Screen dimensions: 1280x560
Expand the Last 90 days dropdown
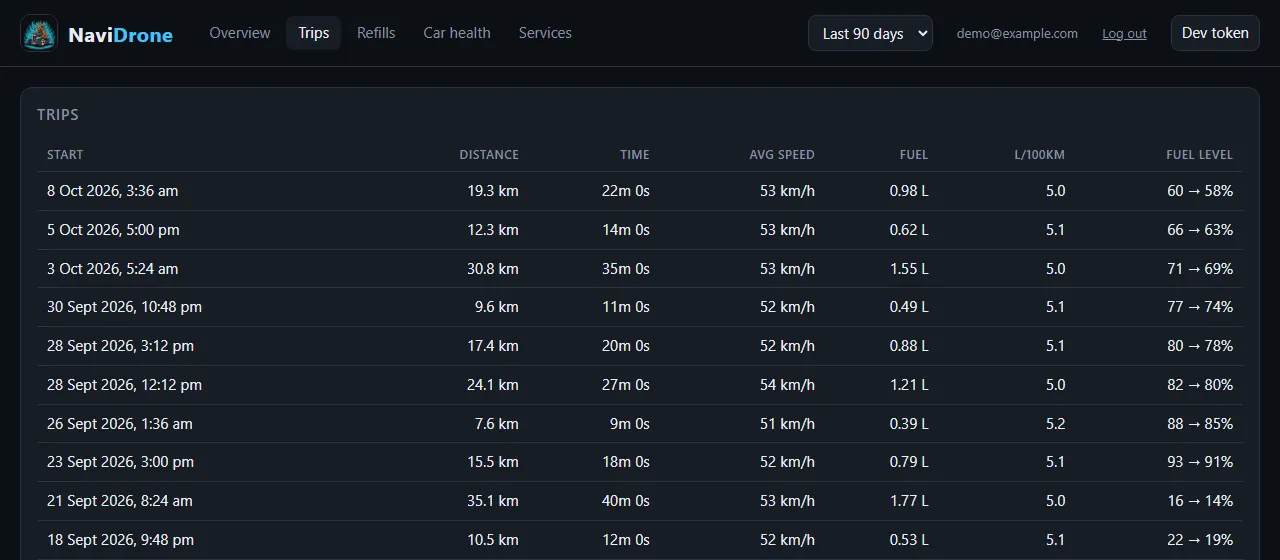click(x=870, y=33)
